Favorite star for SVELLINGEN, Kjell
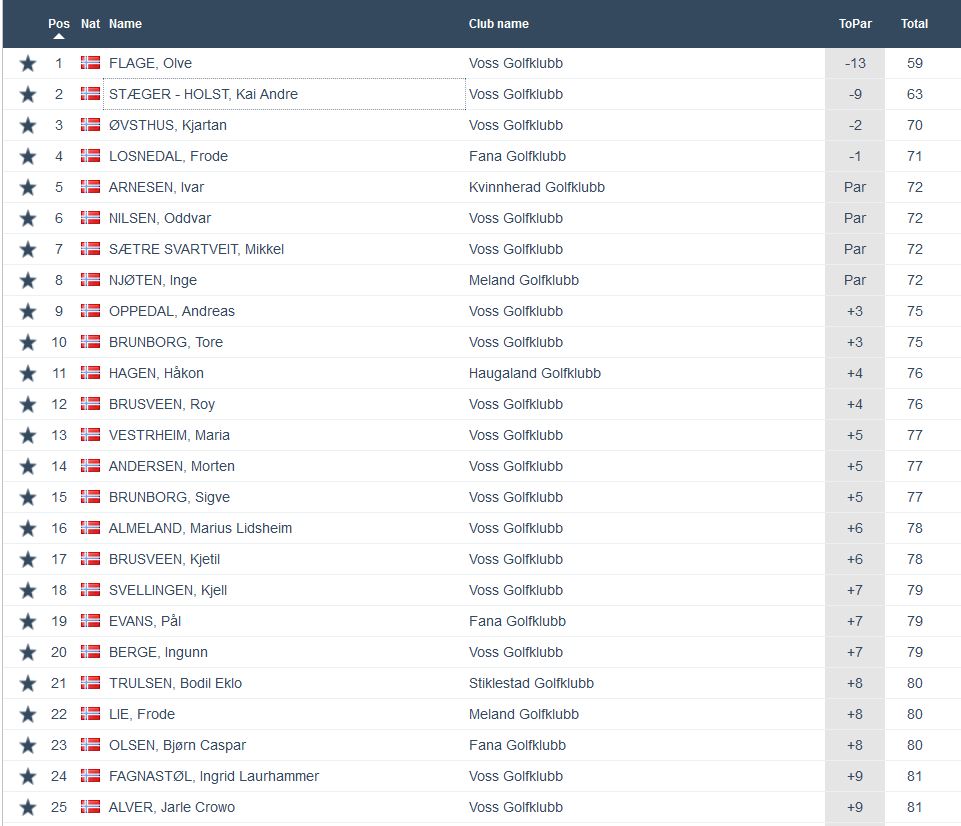Screen dimensions: 961x826 (x=28, y=591)
